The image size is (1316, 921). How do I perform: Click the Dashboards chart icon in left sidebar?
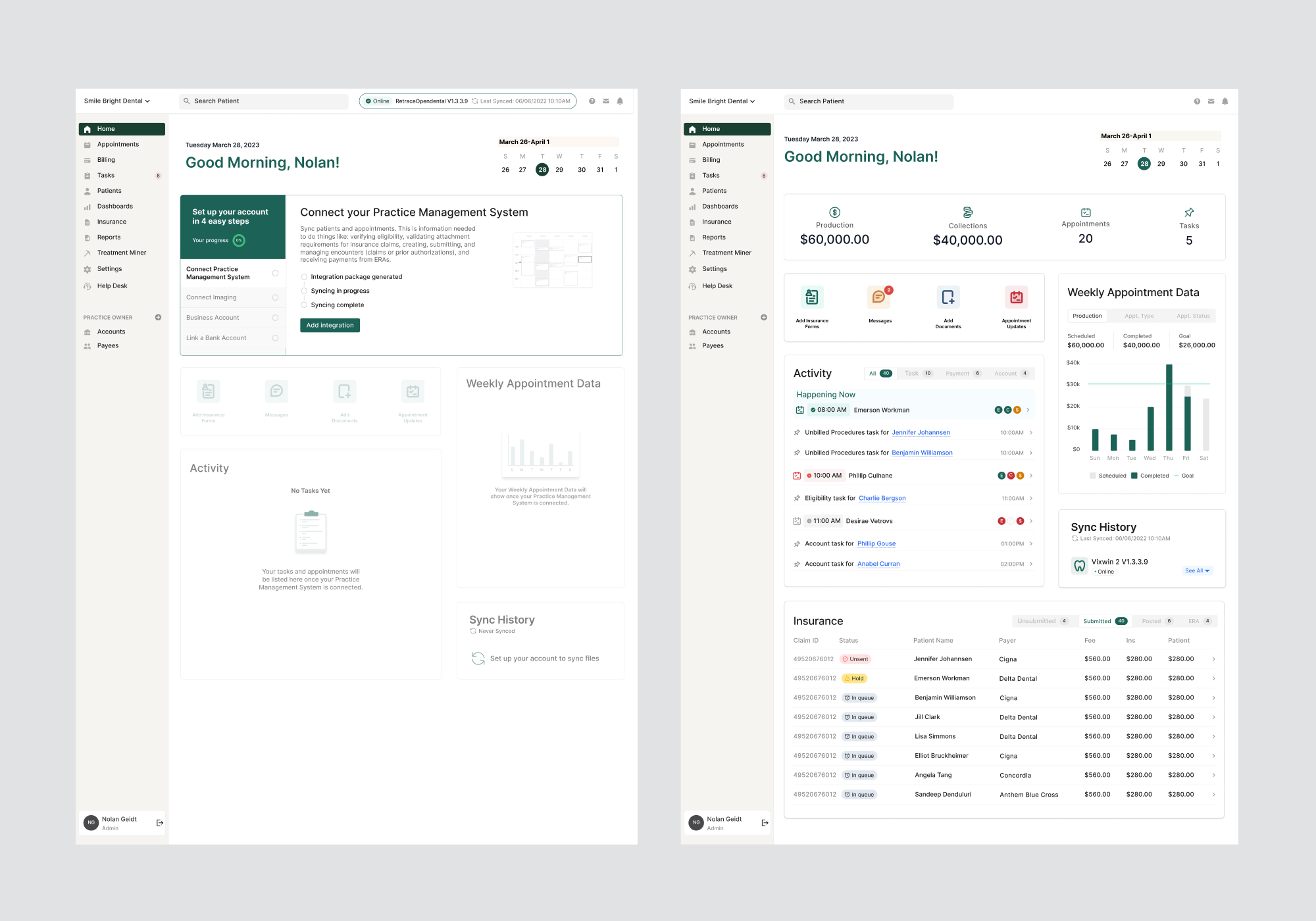point(87,207)
